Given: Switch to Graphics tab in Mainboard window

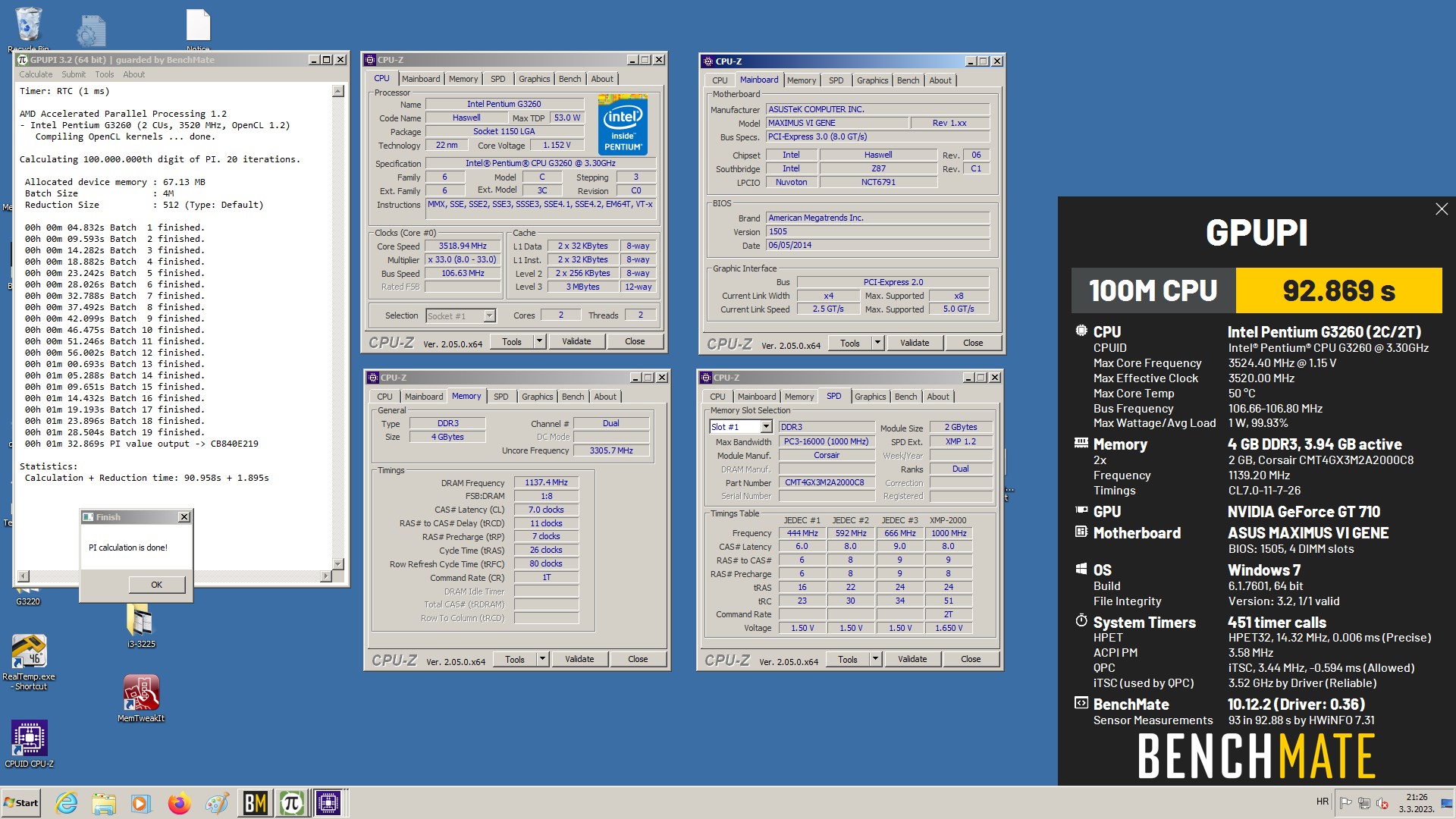Looking at the screenshot, I should click(873, 80).
